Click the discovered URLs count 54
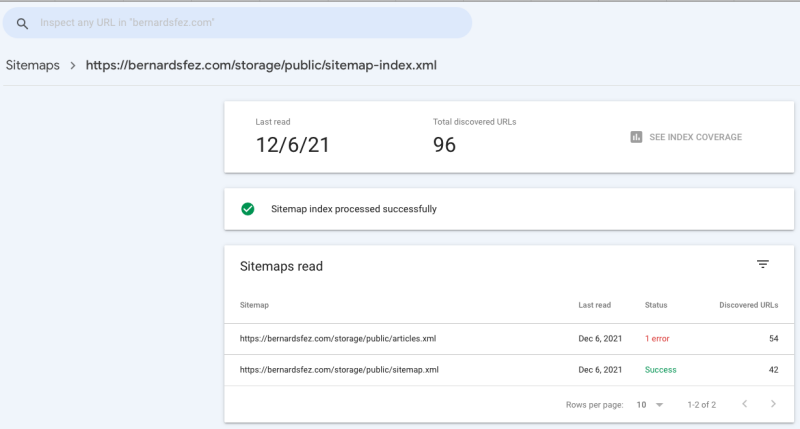800x429 pixels. point(773,339)
